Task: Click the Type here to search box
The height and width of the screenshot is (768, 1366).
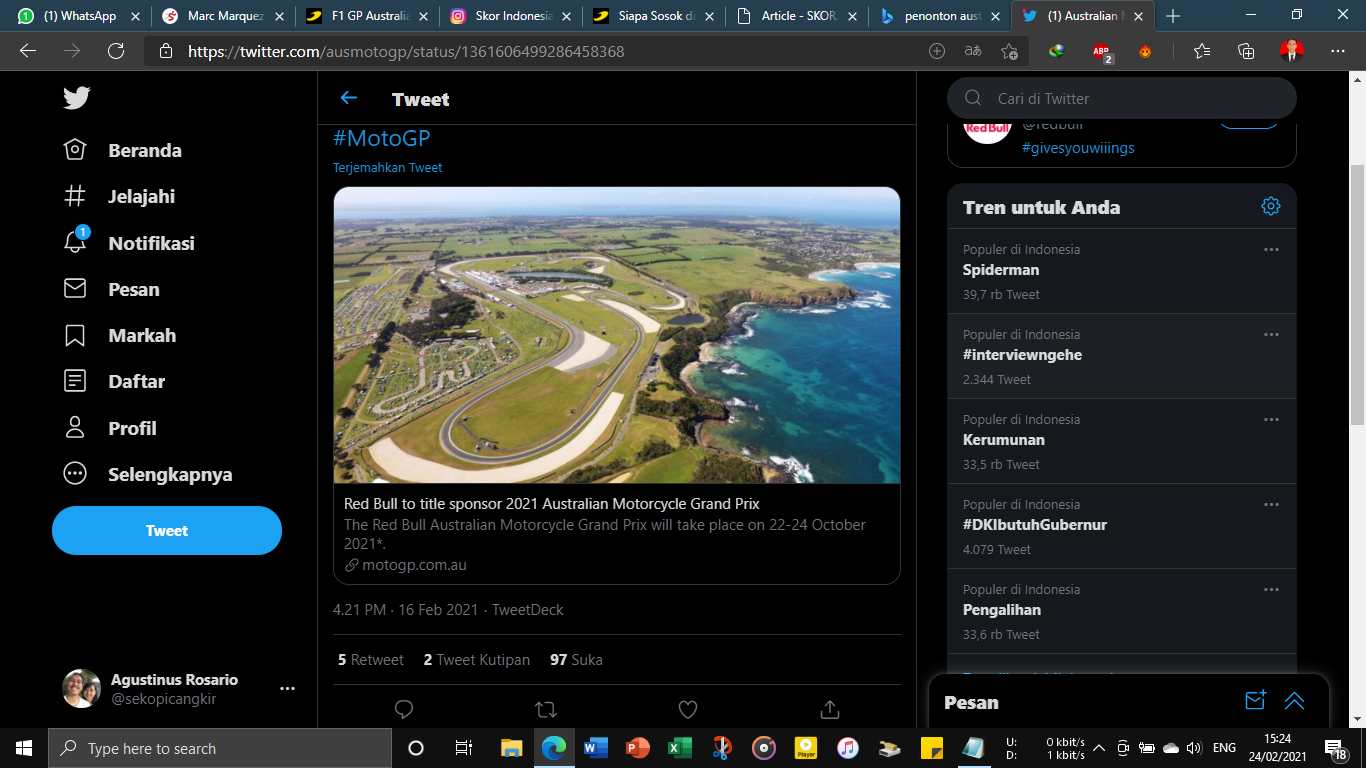Action: pyautogui.click(x=220, y=748)
